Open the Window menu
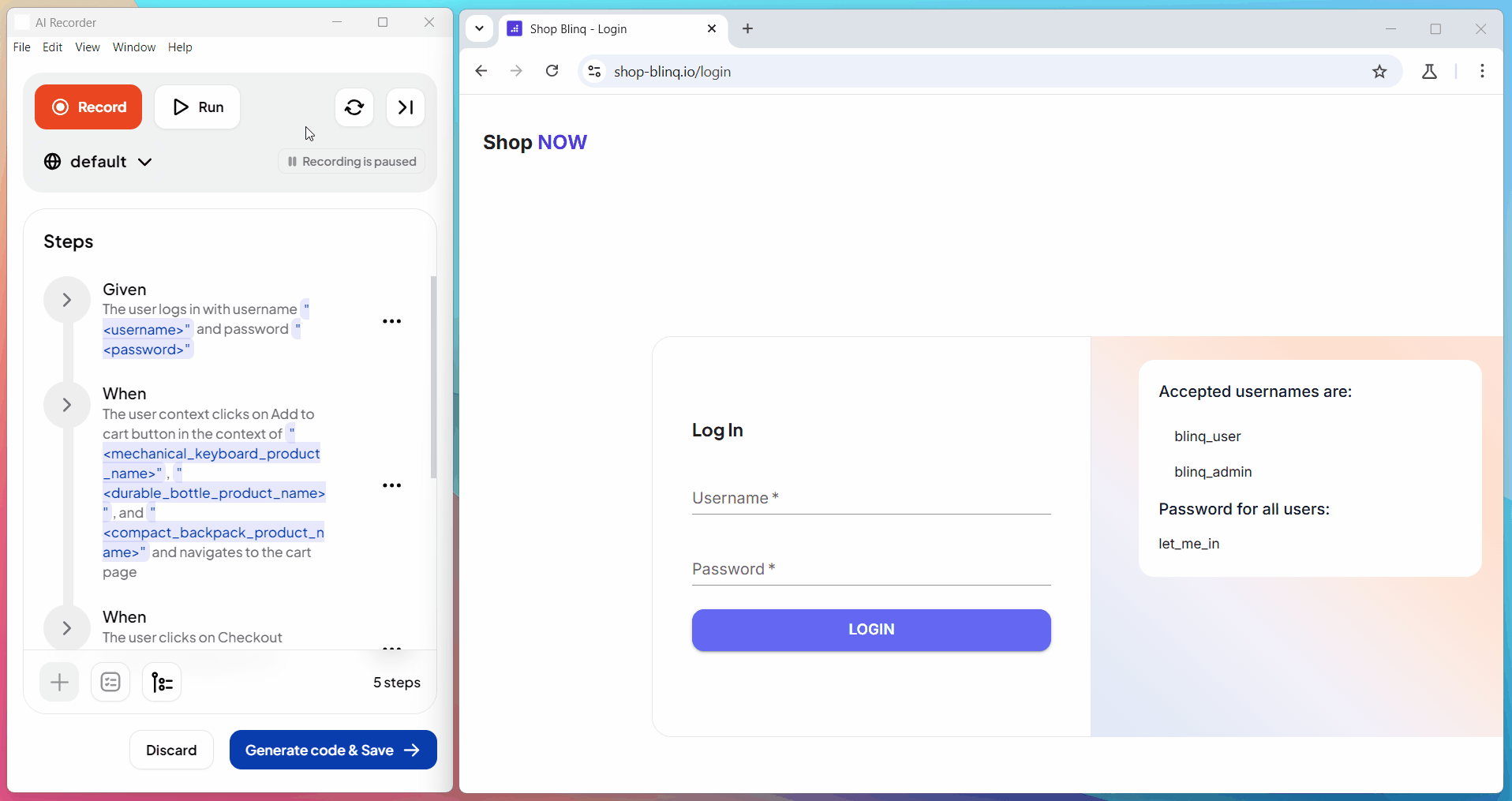This screenshot has height=801, width=1512. 133,47
